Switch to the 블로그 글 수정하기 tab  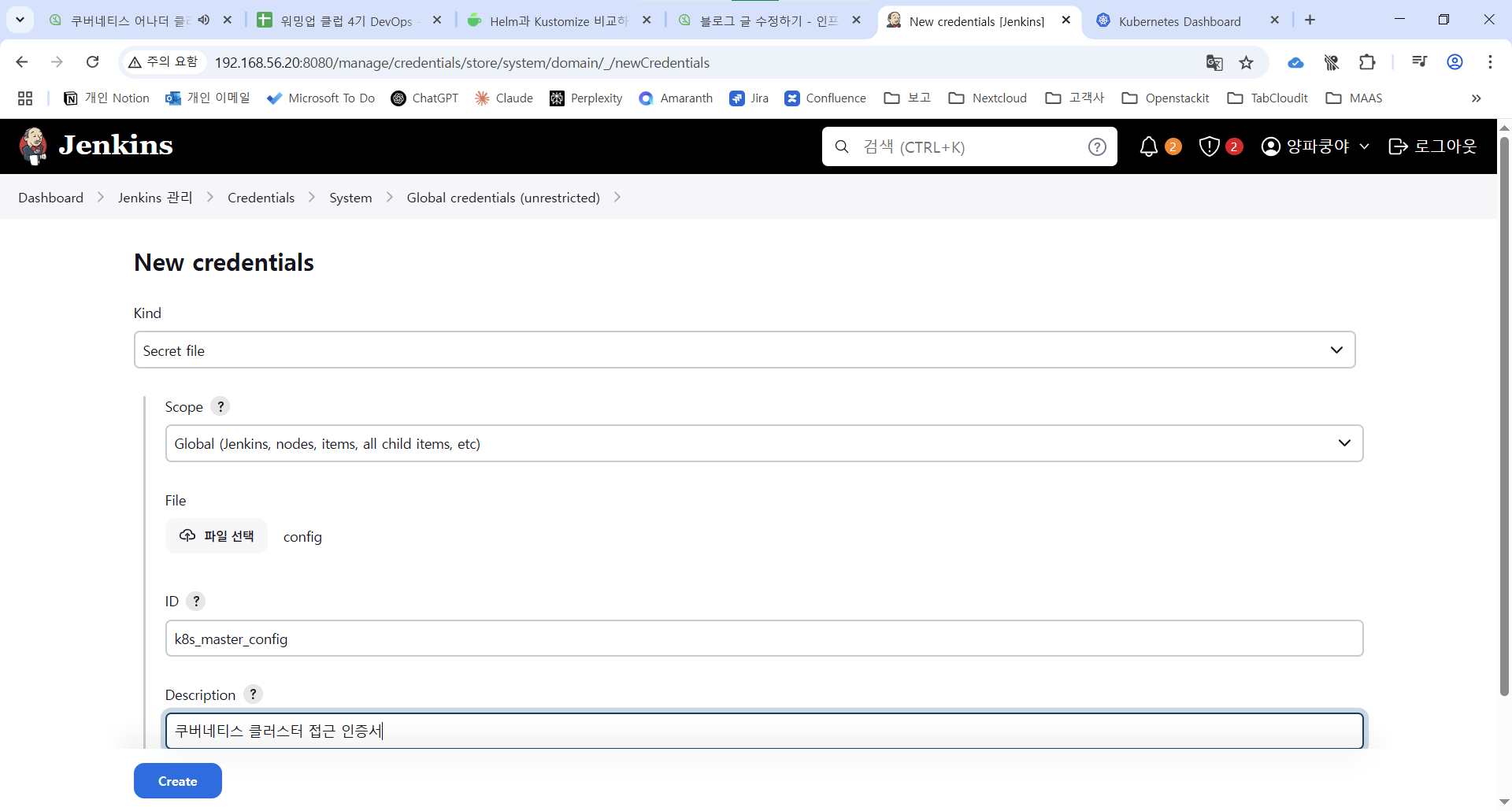coord(769,21)
